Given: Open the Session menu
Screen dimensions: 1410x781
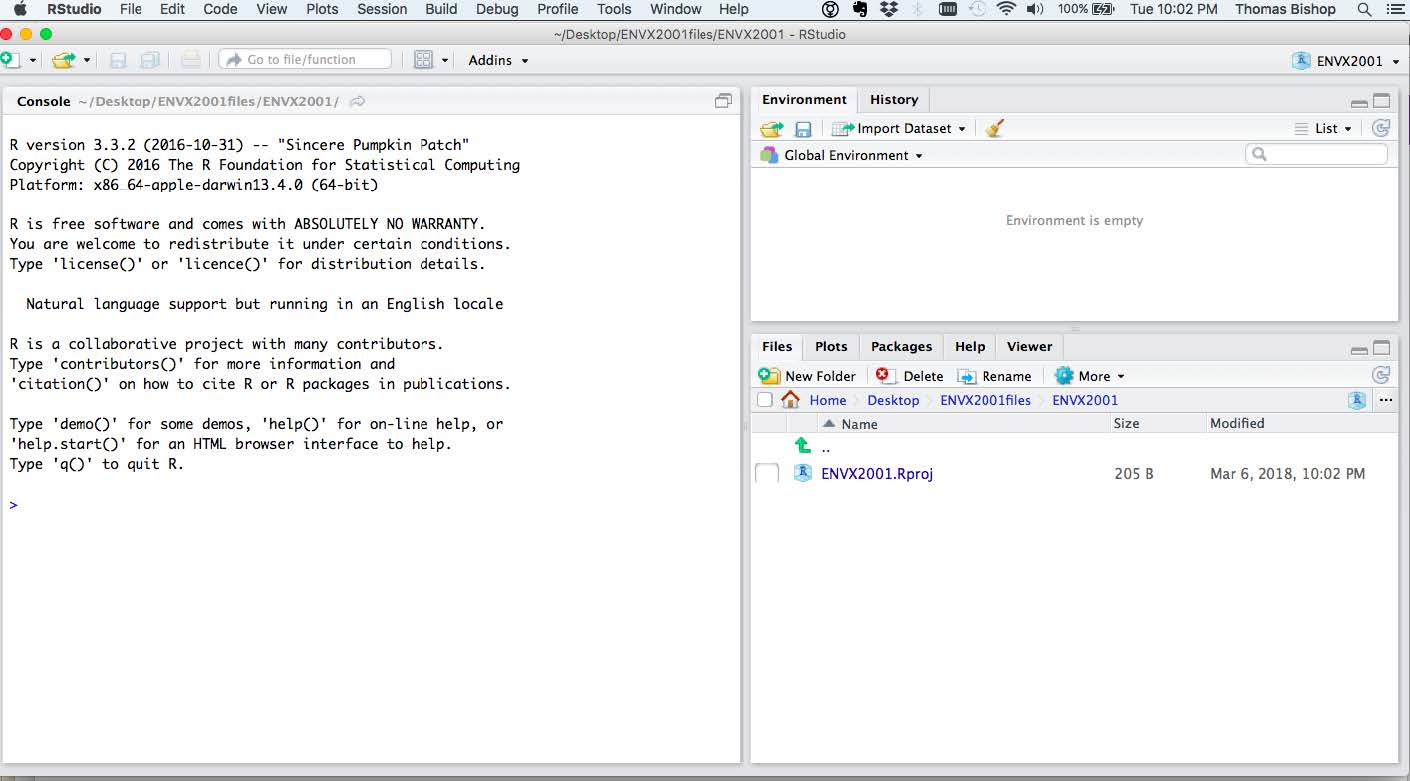Looking at the screenshot, I should (x=382, y=9).
